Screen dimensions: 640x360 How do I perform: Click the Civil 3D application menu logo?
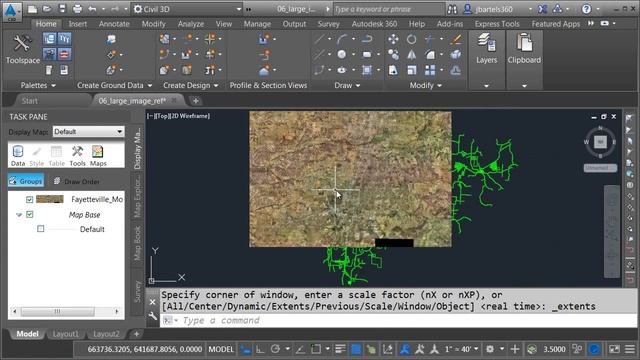(12, 11)
